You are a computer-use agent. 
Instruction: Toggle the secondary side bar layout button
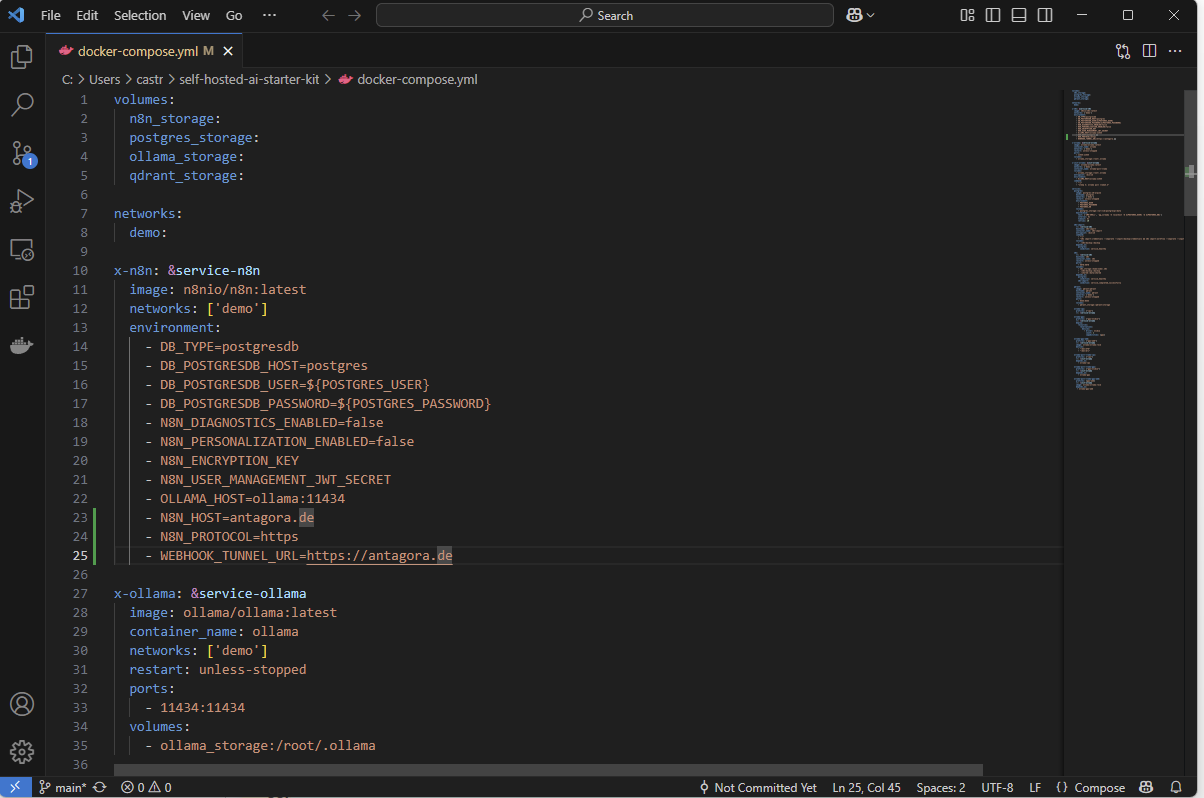[x=1045, y=15]
